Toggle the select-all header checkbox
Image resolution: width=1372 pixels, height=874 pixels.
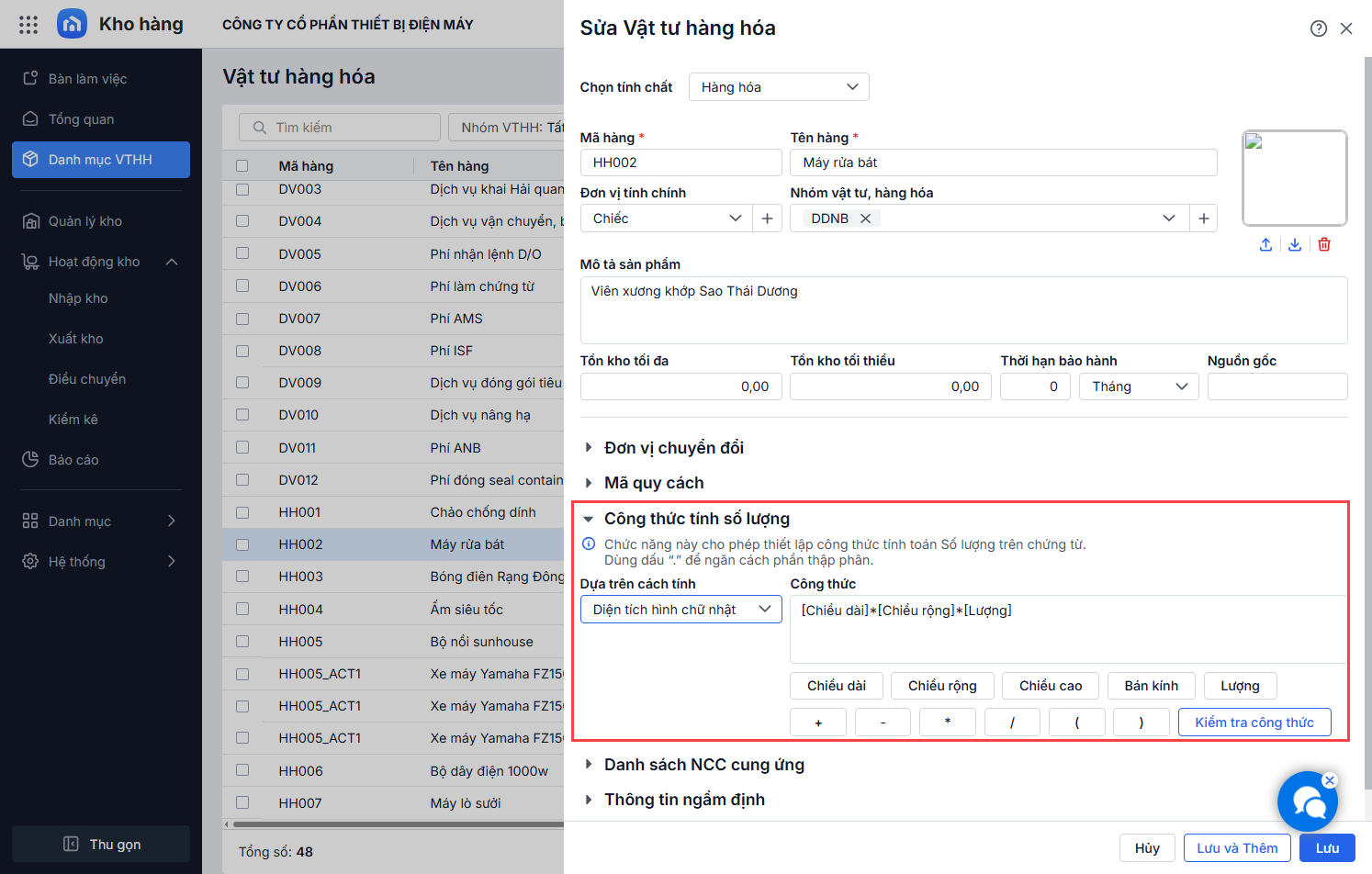pos(242,166)
